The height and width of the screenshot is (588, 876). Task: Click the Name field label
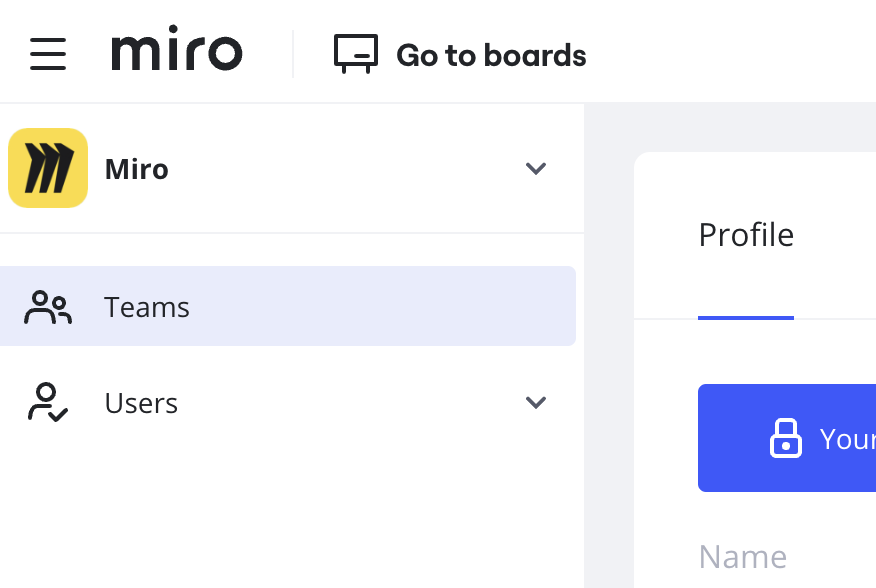tap(742, 556)
